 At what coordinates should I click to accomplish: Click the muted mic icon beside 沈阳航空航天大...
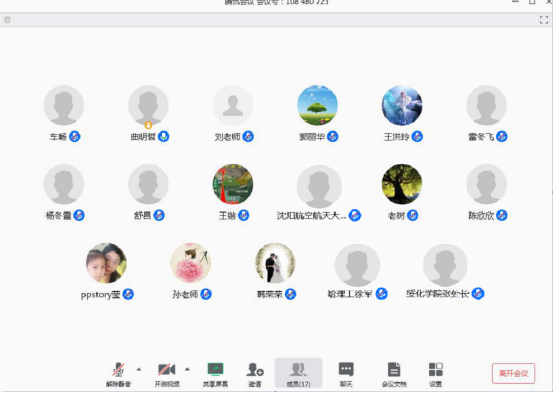pyautogui.click(x=355, y=215)
